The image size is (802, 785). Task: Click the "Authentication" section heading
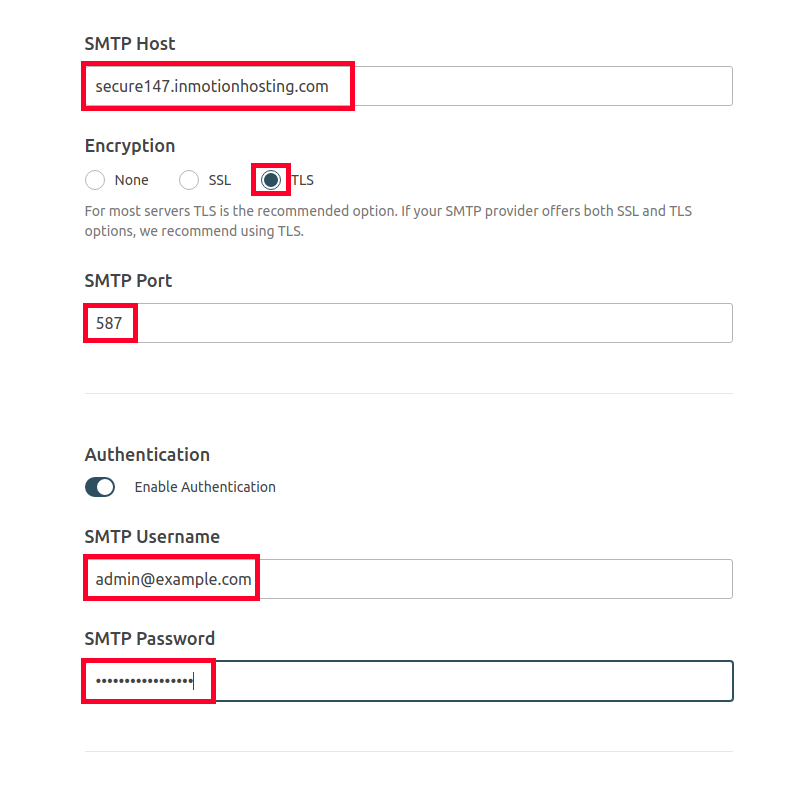(147, 455)
